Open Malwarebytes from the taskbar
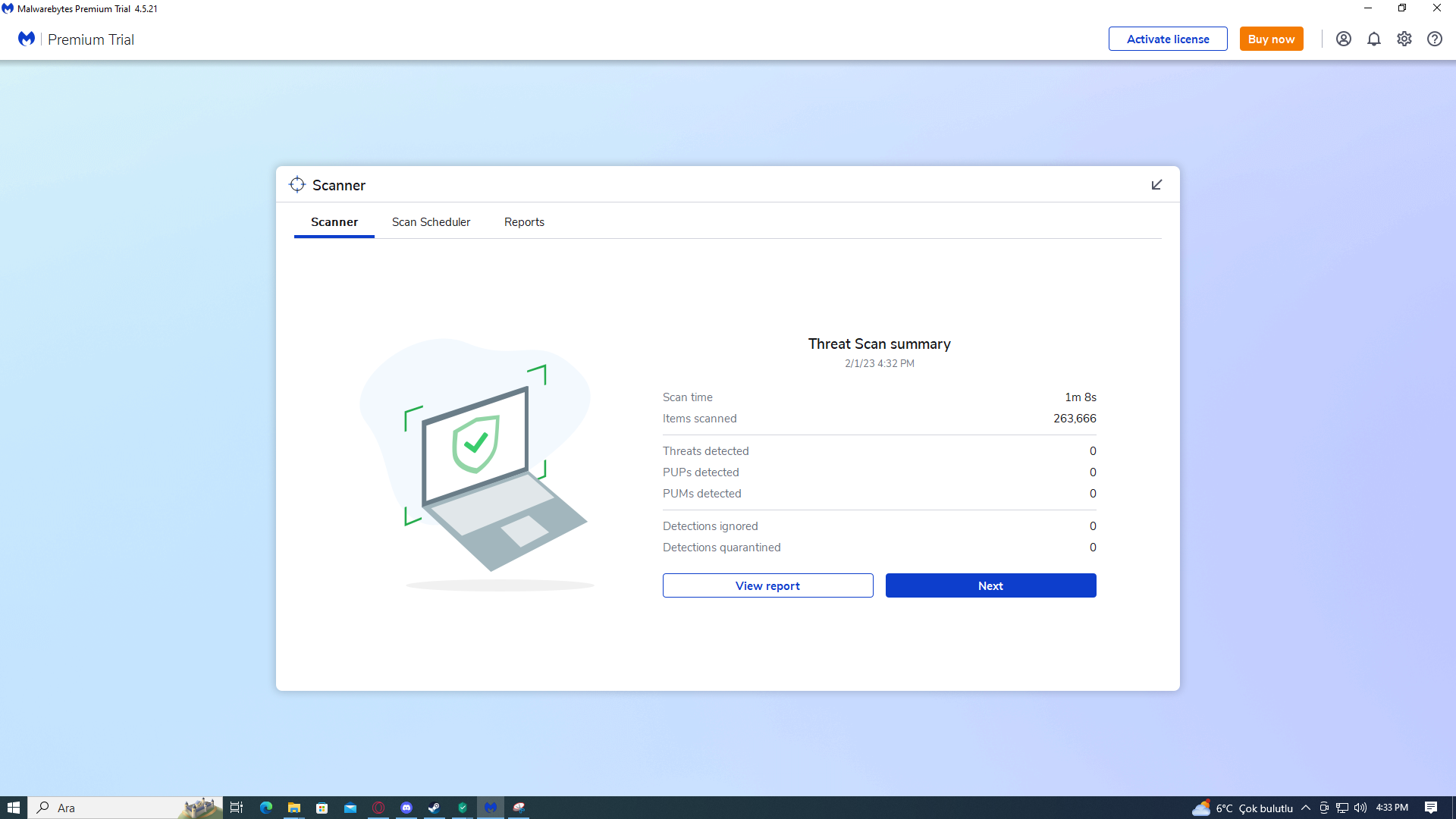1456x819 pixels. coord(491,808)
